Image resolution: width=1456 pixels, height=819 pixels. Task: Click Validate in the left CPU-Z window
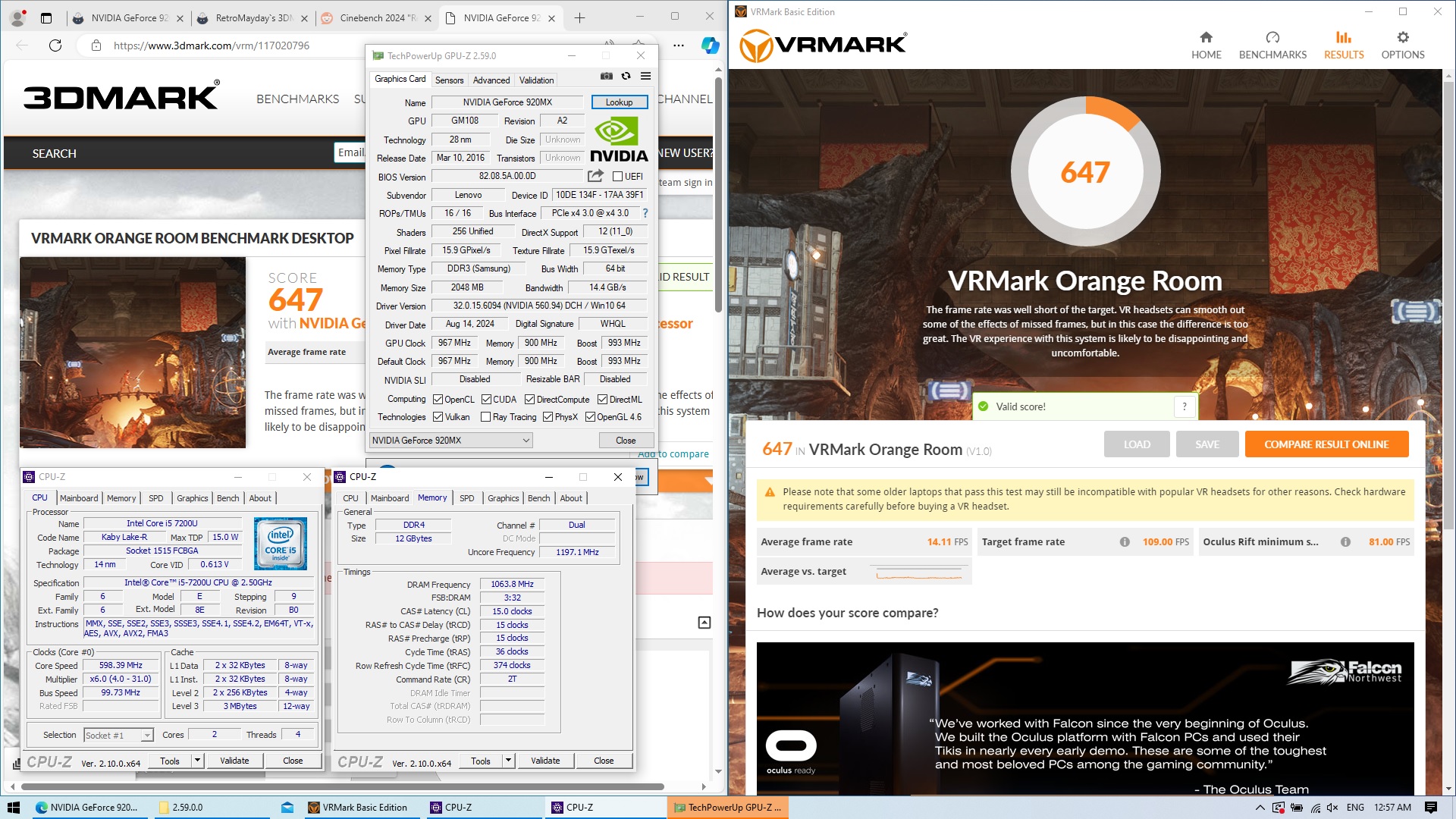(x=234, y=761)
